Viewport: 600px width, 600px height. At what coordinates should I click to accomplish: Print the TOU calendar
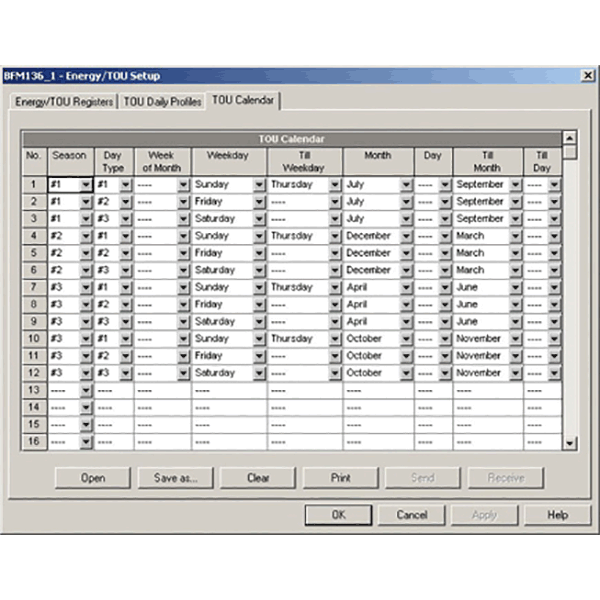point(340,478)
